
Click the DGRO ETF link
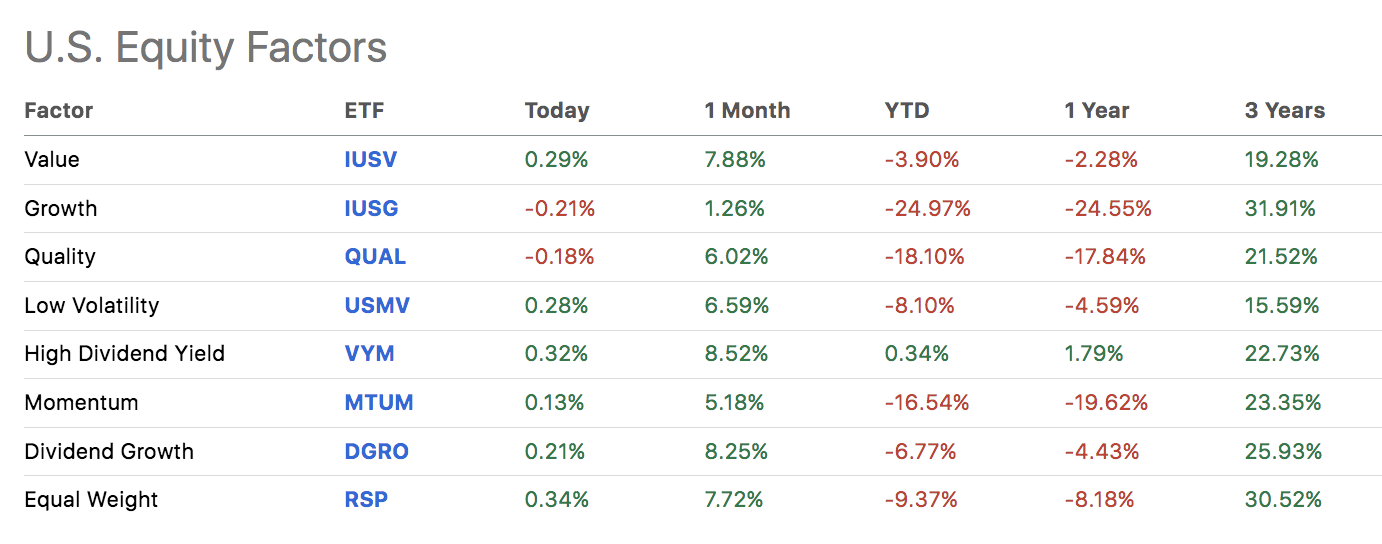click(376, 452)
